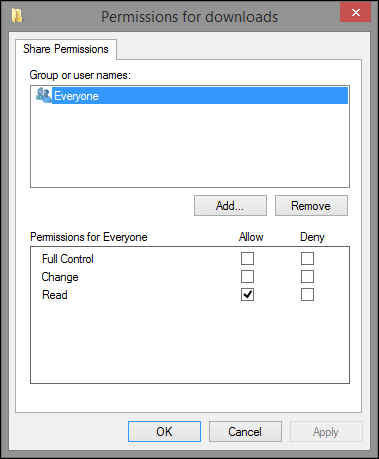This screenshot has width=379, height=459.
Task: Check the Deny Read checkbox
Action: tap(307, 295)
